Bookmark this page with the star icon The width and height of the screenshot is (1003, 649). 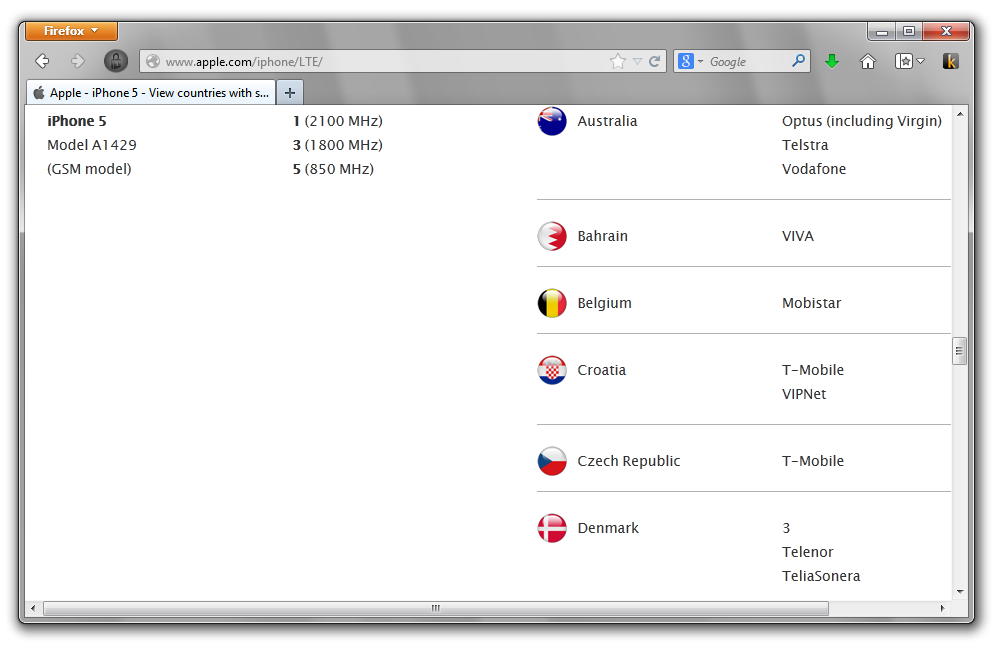coord(618,61)
